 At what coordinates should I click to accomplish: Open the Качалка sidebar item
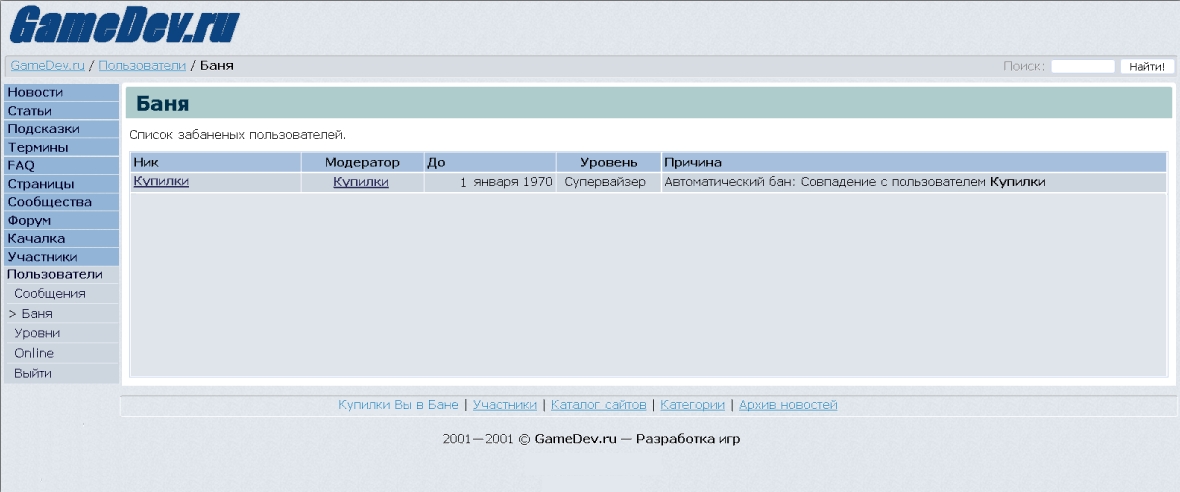(x=62, y=238)
